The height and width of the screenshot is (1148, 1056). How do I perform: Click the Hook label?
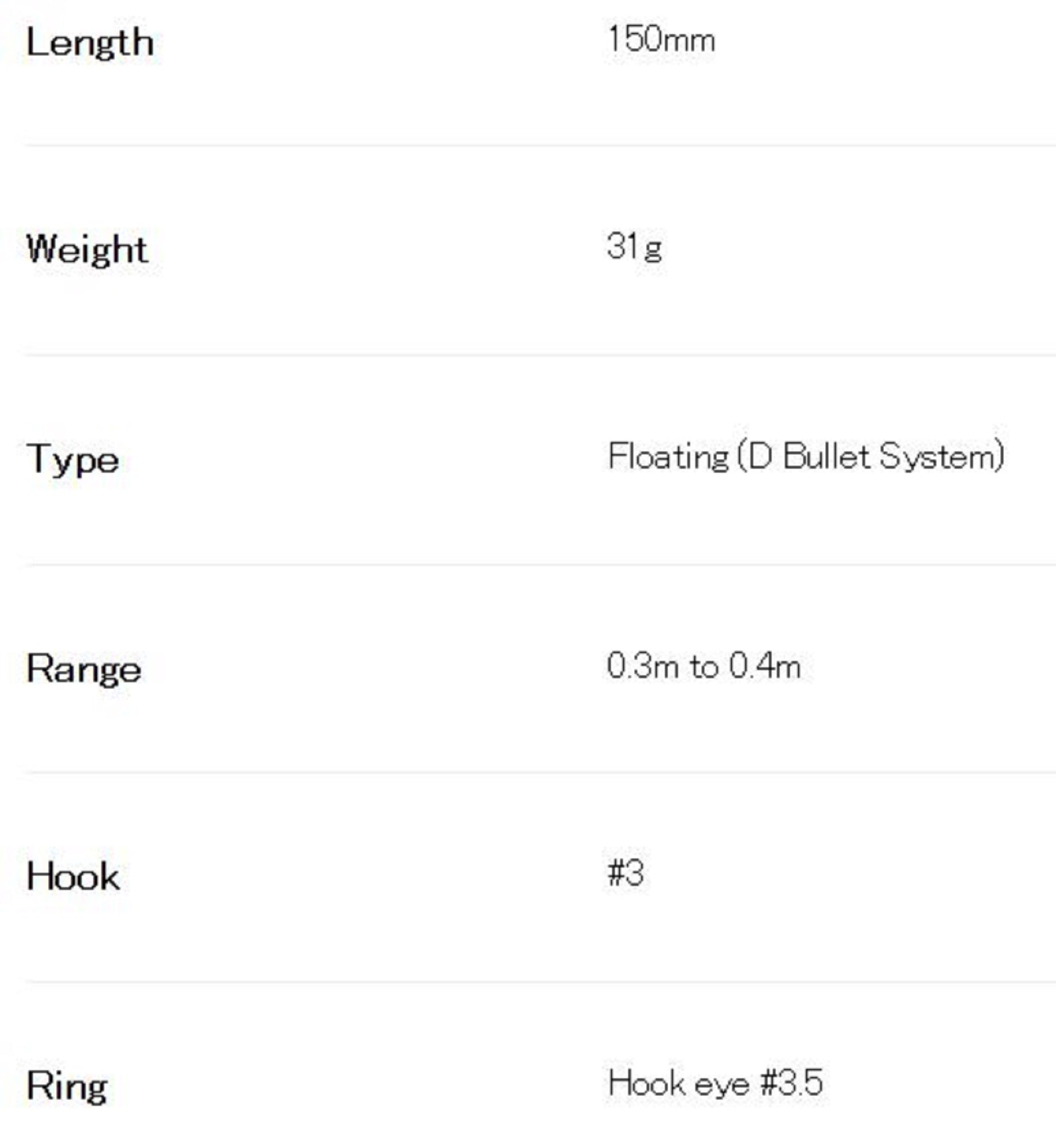click(73, 877)
